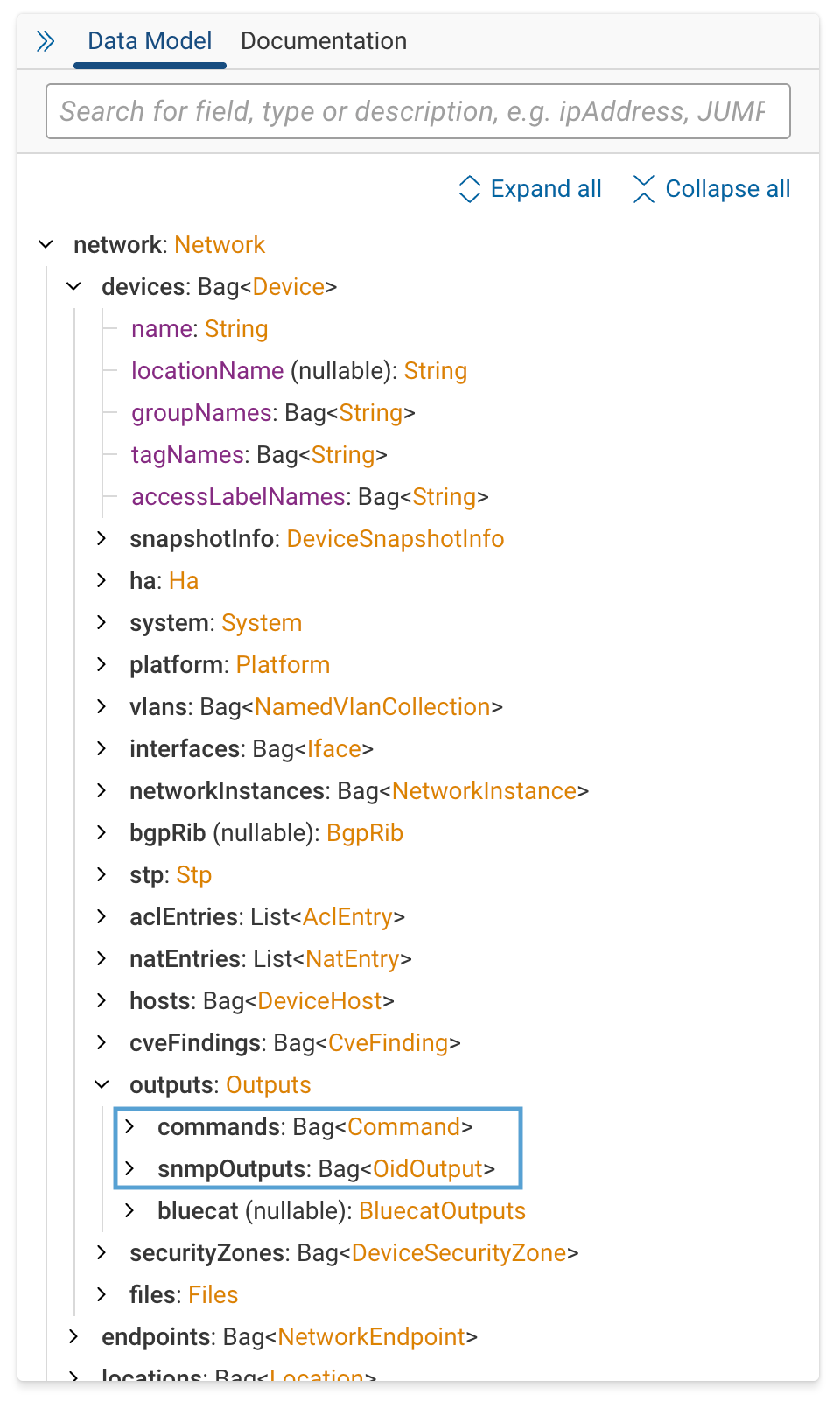This screenshot has width=840, height=1402.
Task: Expand the commands node inside outputs
Action: pos(129,1126)
